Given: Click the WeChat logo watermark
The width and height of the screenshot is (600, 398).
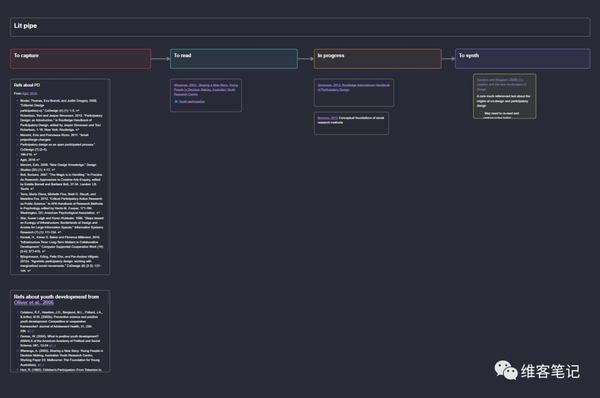Looking at the screenshot, I should [506, 370].
